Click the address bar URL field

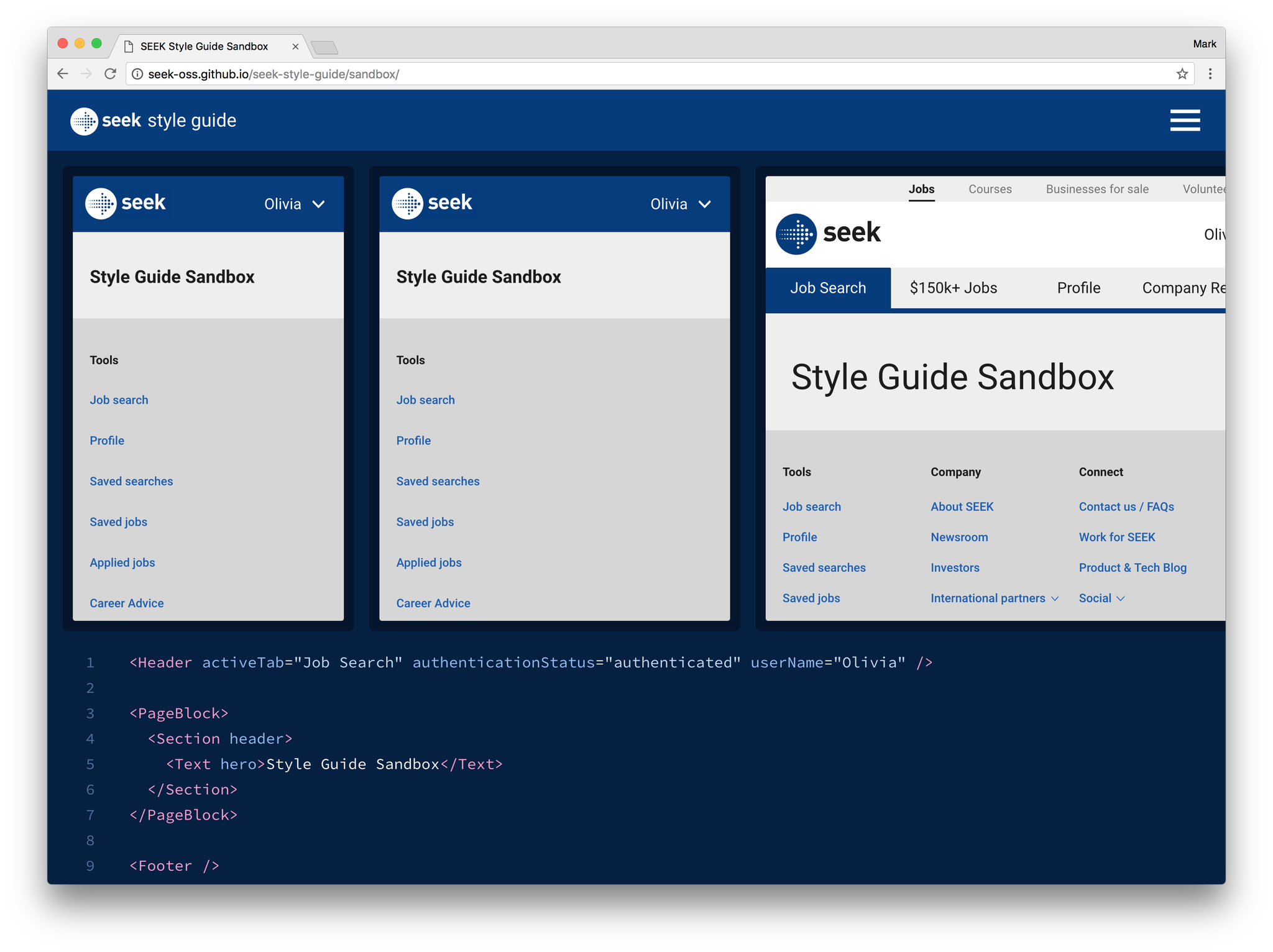[x=659, y=74]
